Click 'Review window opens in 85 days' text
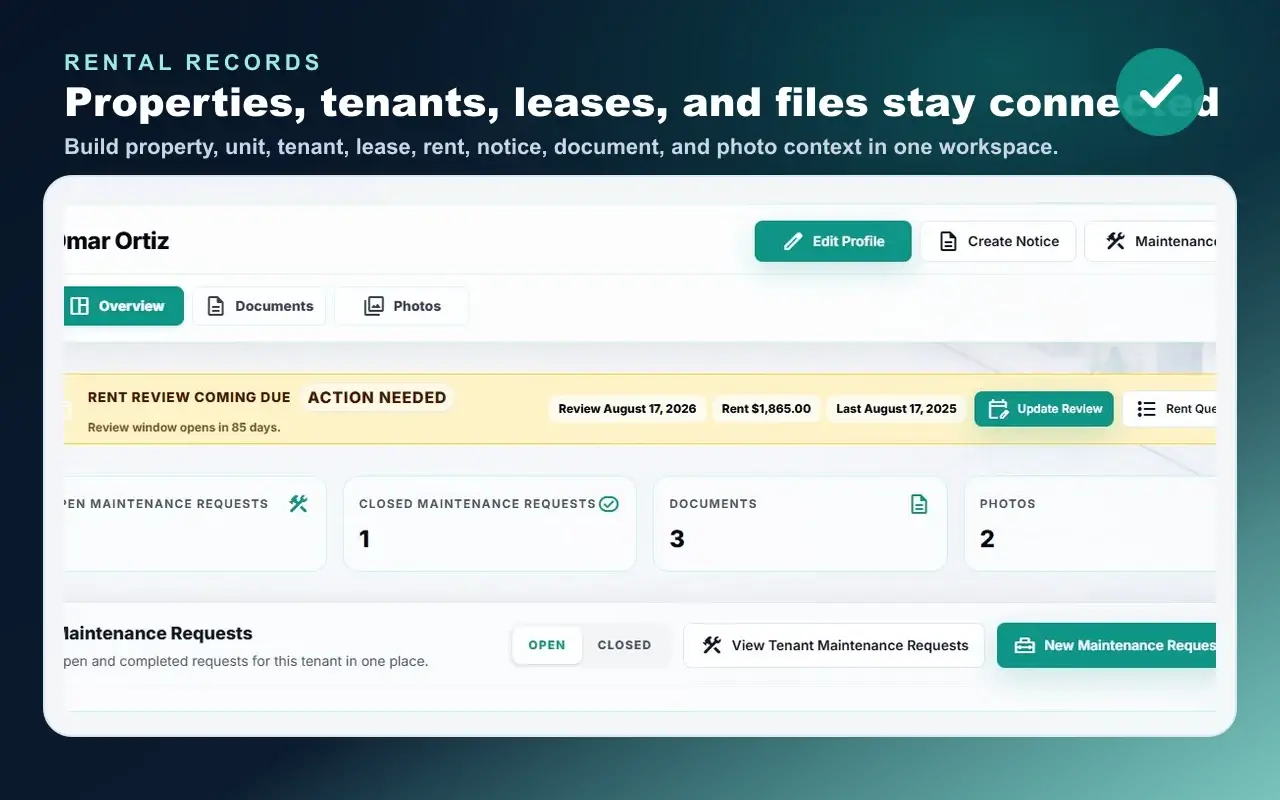1280x800 pixels. point(184,427)
